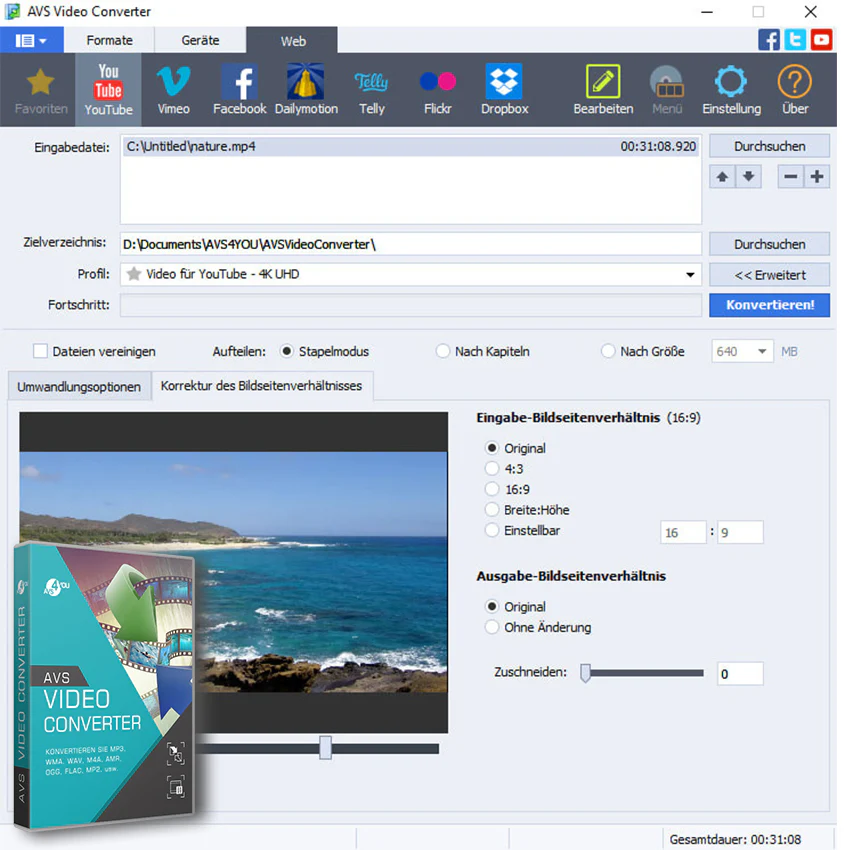
Task: Select the Nach Kapiteln radio option
Action: point(443,351)
